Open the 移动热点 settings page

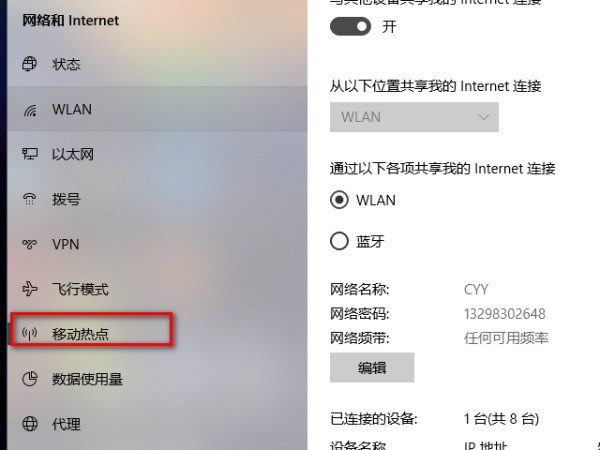(91, 334)
